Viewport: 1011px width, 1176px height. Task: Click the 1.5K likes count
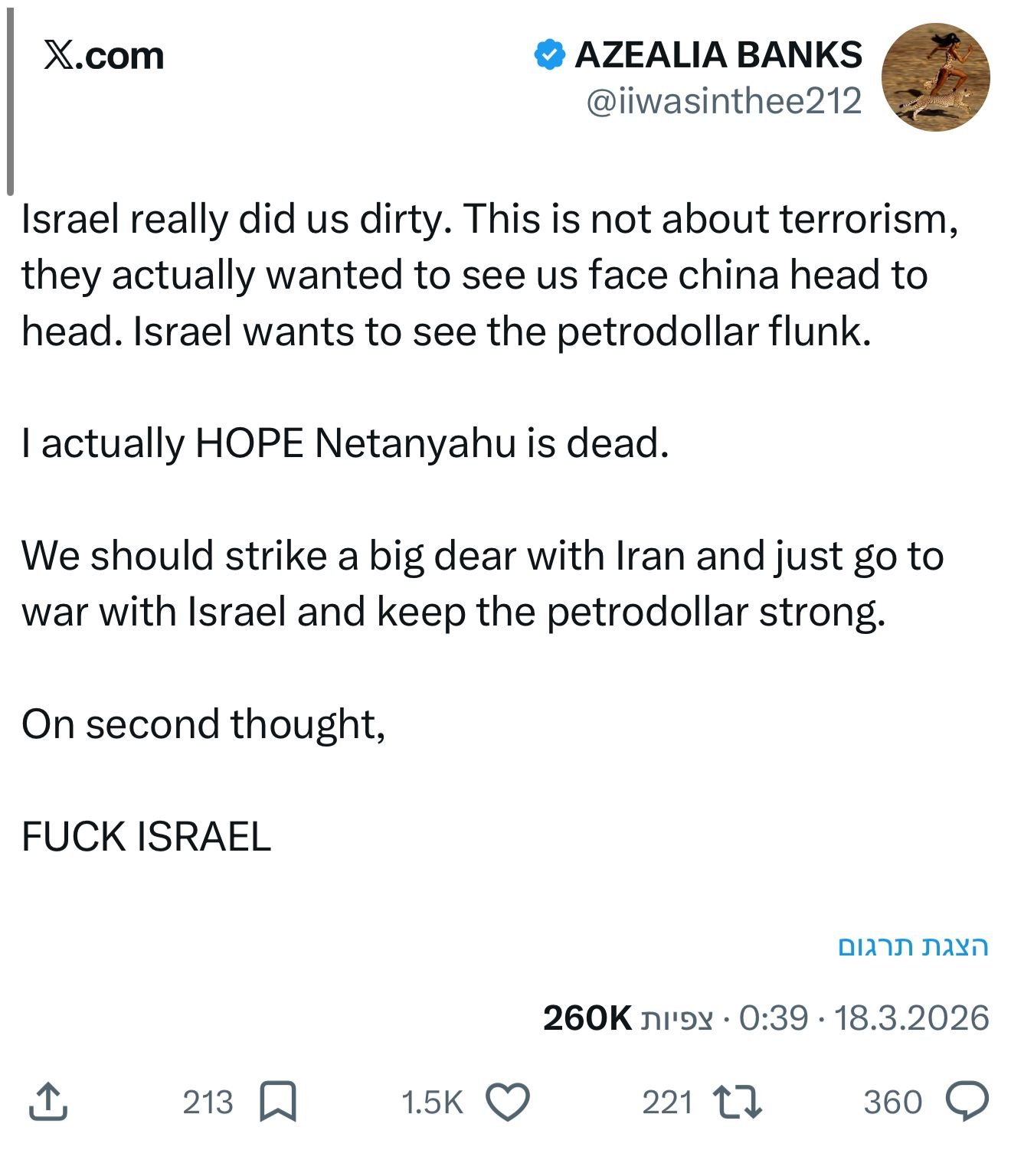pos(434,1102)
